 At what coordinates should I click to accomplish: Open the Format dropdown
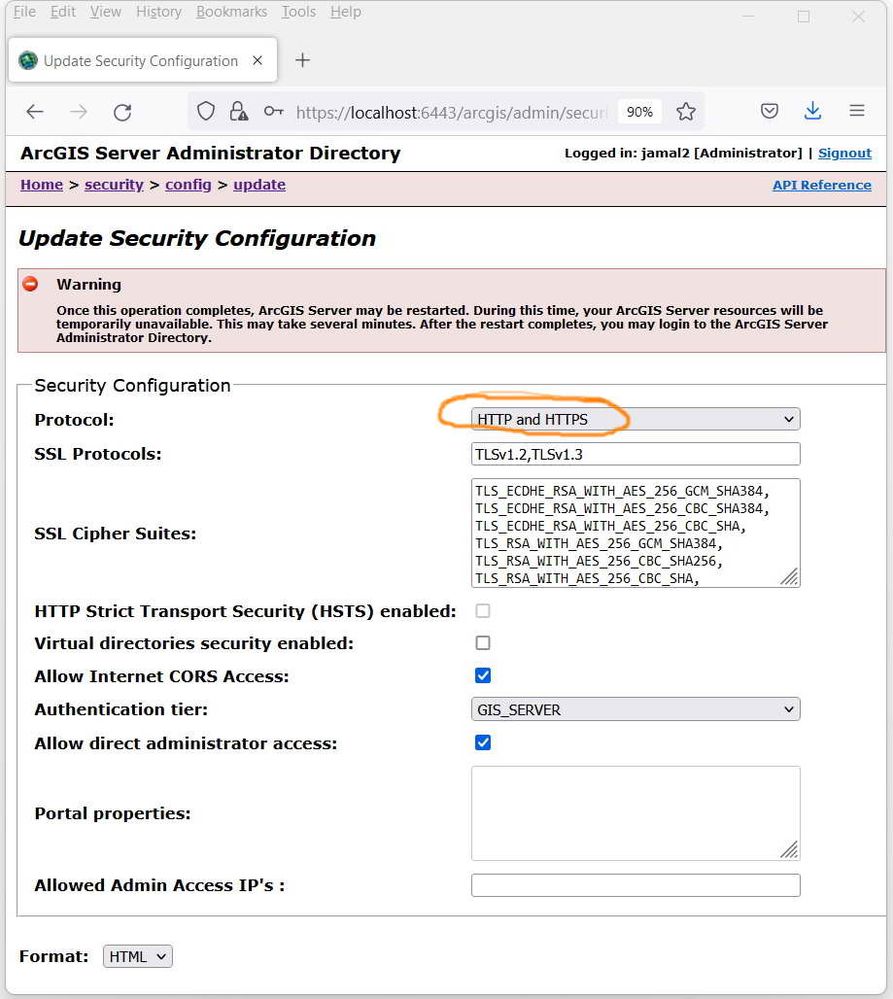[137, 957]
